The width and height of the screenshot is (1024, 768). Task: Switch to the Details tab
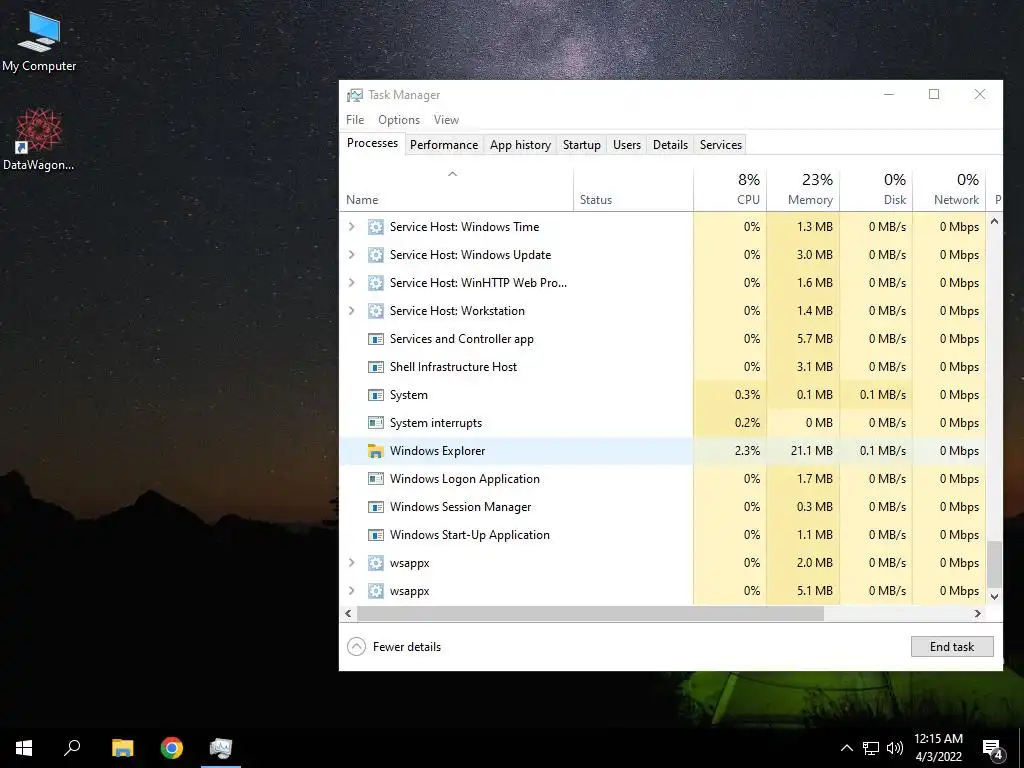click(x=670, y=145)
